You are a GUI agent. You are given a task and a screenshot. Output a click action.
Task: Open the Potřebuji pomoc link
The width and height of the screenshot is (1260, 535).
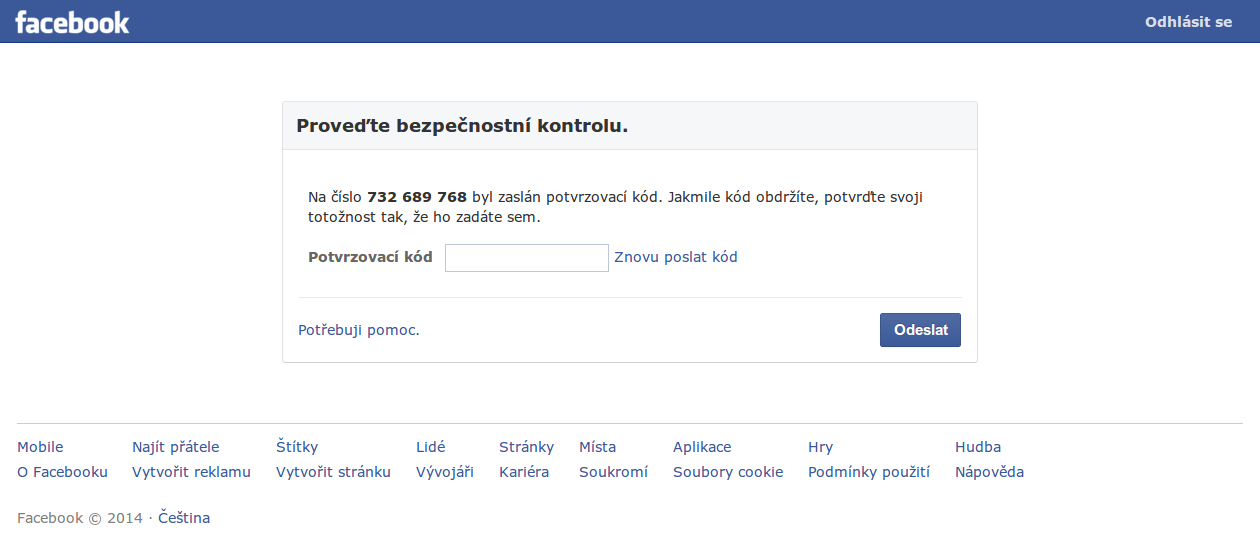coord(359,330)
